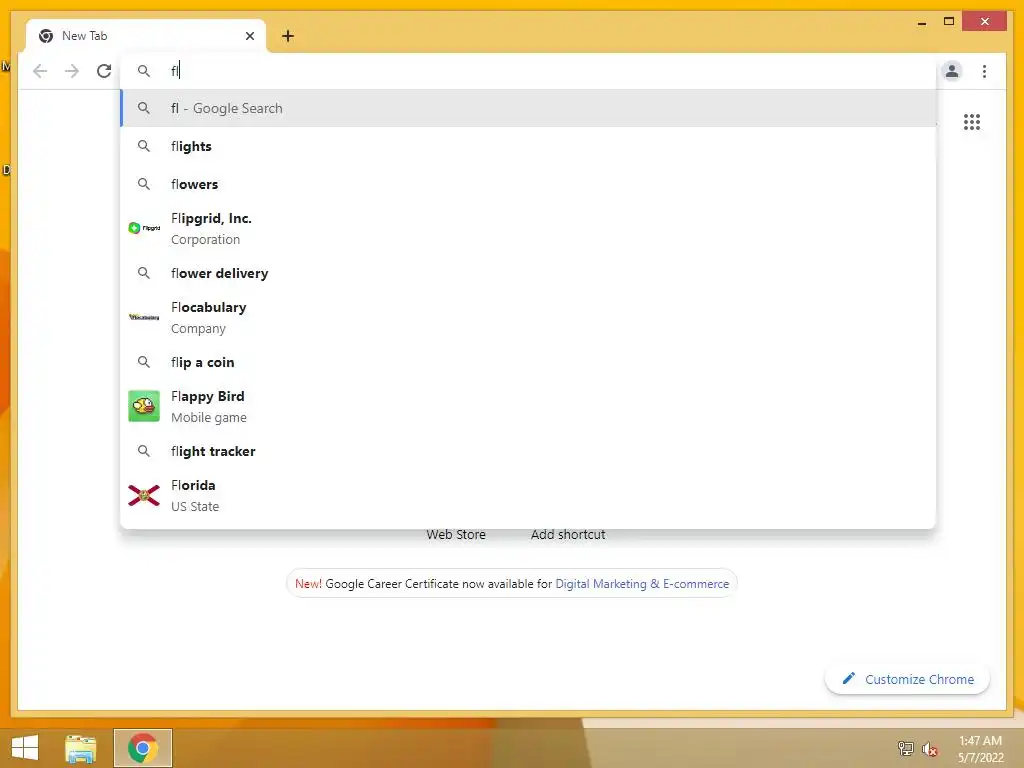Click into the address bar text field
This screenshot has height=768, width=1024.
point(529,71)
